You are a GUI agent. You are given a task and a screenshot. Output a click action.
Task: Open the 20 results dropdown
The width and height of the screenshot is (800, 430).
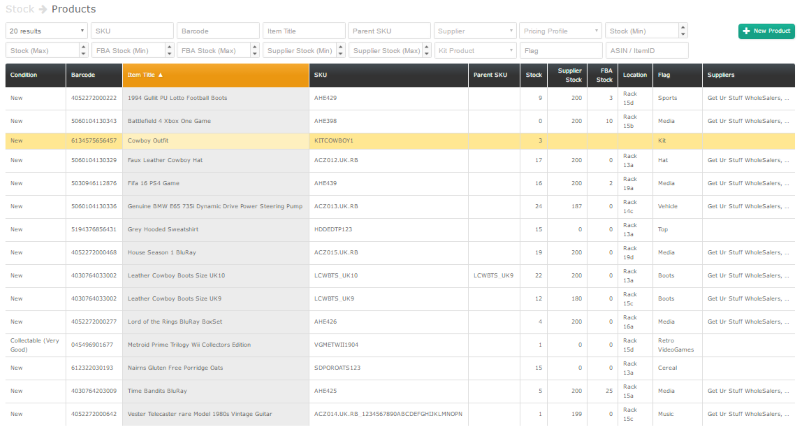click(46, 31)
